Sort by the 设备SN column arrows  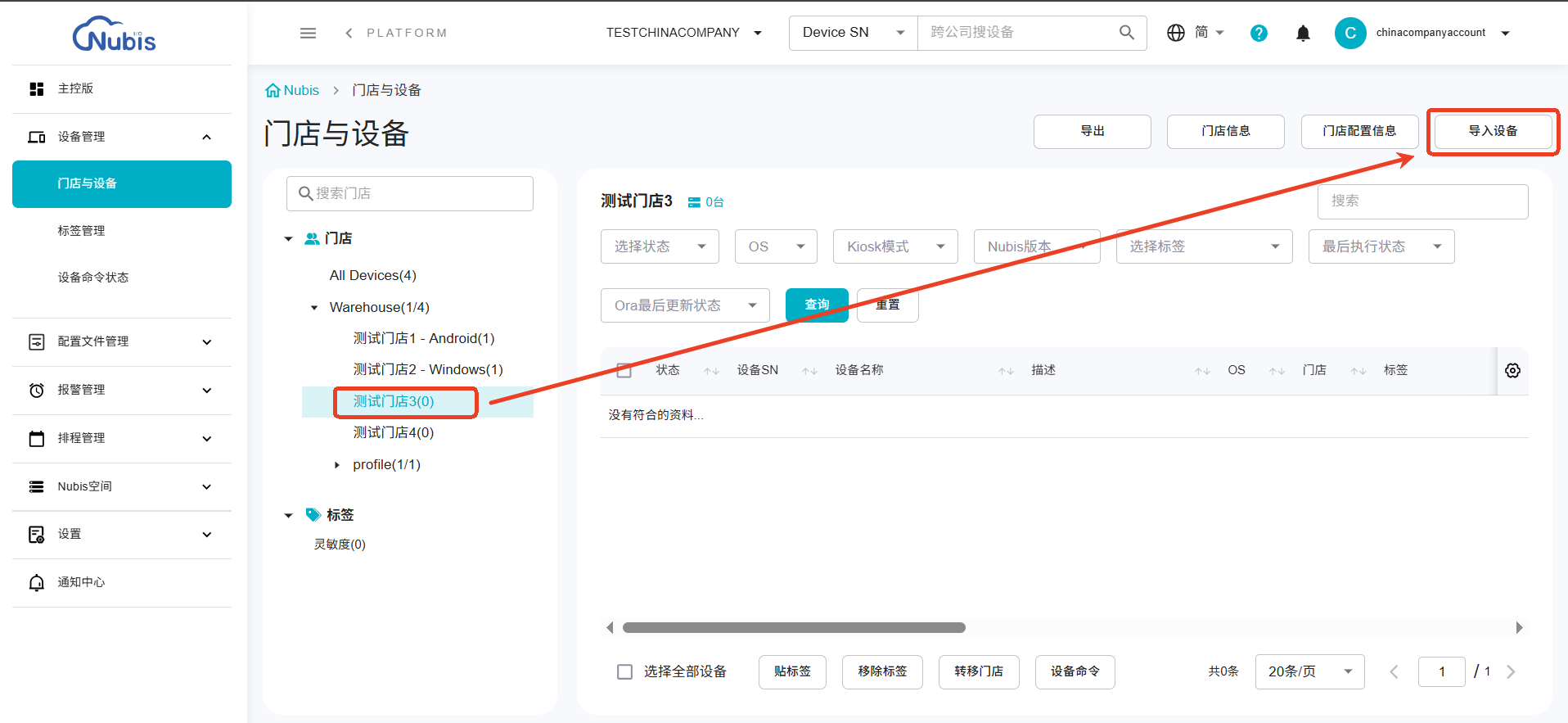(809, 371)
